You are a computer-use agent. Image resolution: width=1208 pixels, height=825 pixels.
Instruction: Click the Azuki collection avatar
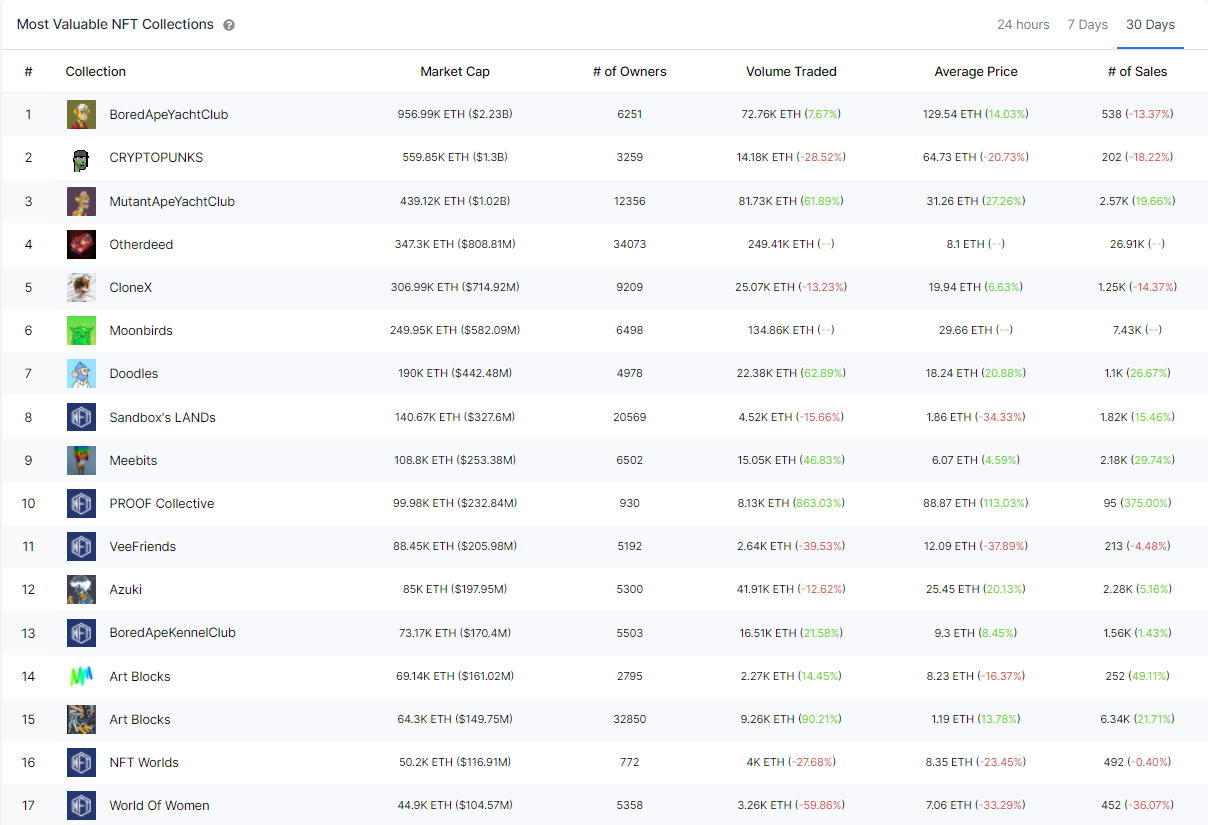81,589
